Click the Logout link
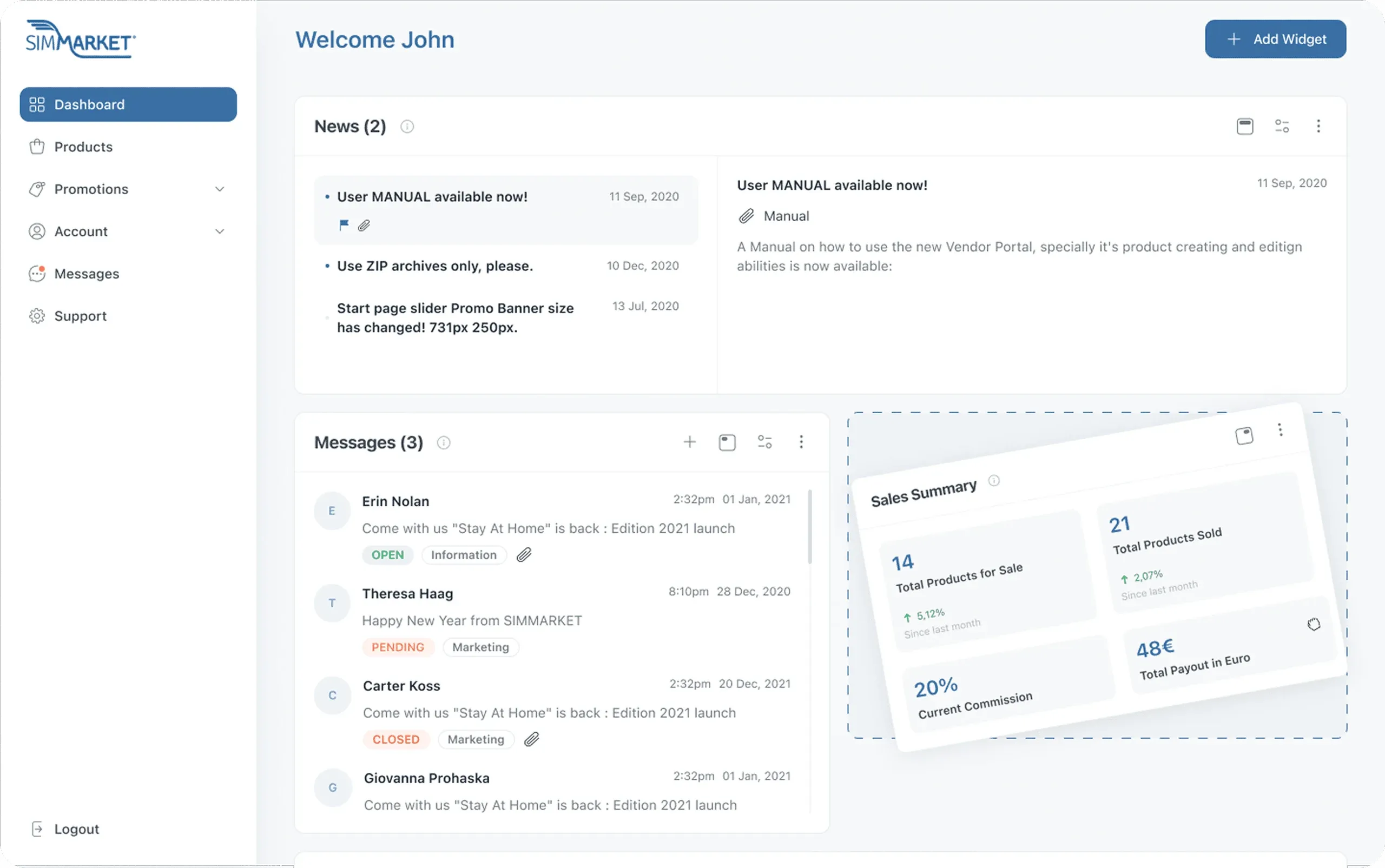 pos(64,829)
